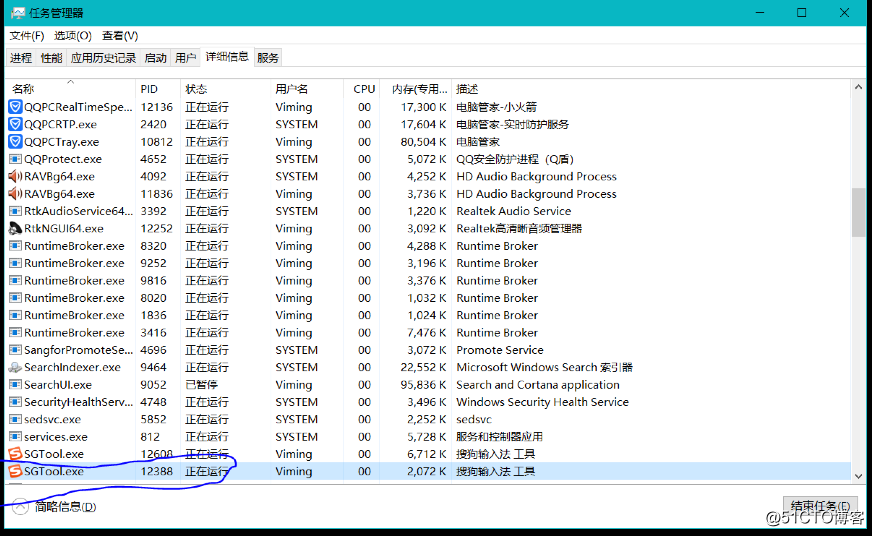
Task: Select the 详细信息 tab
Action: pos(227,57)
